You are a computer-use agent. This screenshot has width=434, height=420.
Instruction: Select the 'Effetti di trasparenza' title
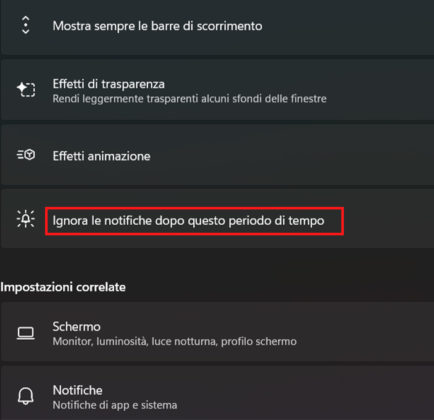pyautogui.click(x=109, y=84)
